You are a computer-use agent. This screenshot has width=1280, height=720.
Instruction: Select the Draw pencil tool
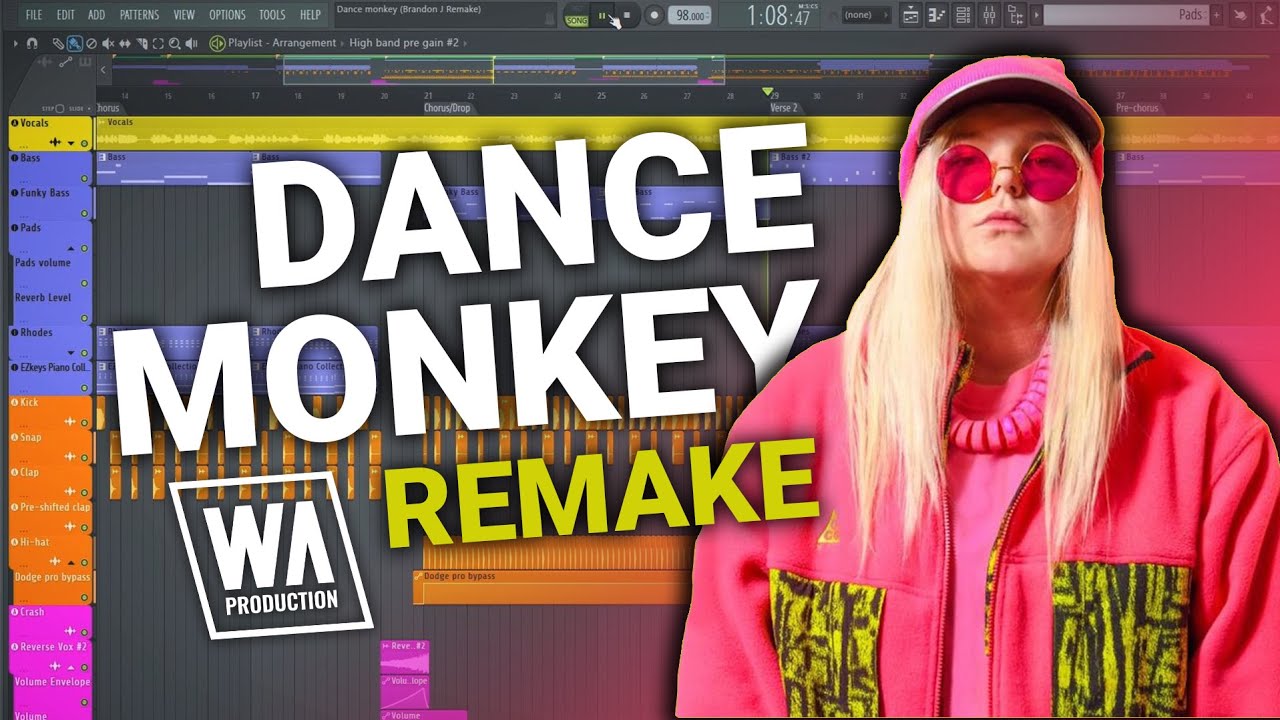58,44
